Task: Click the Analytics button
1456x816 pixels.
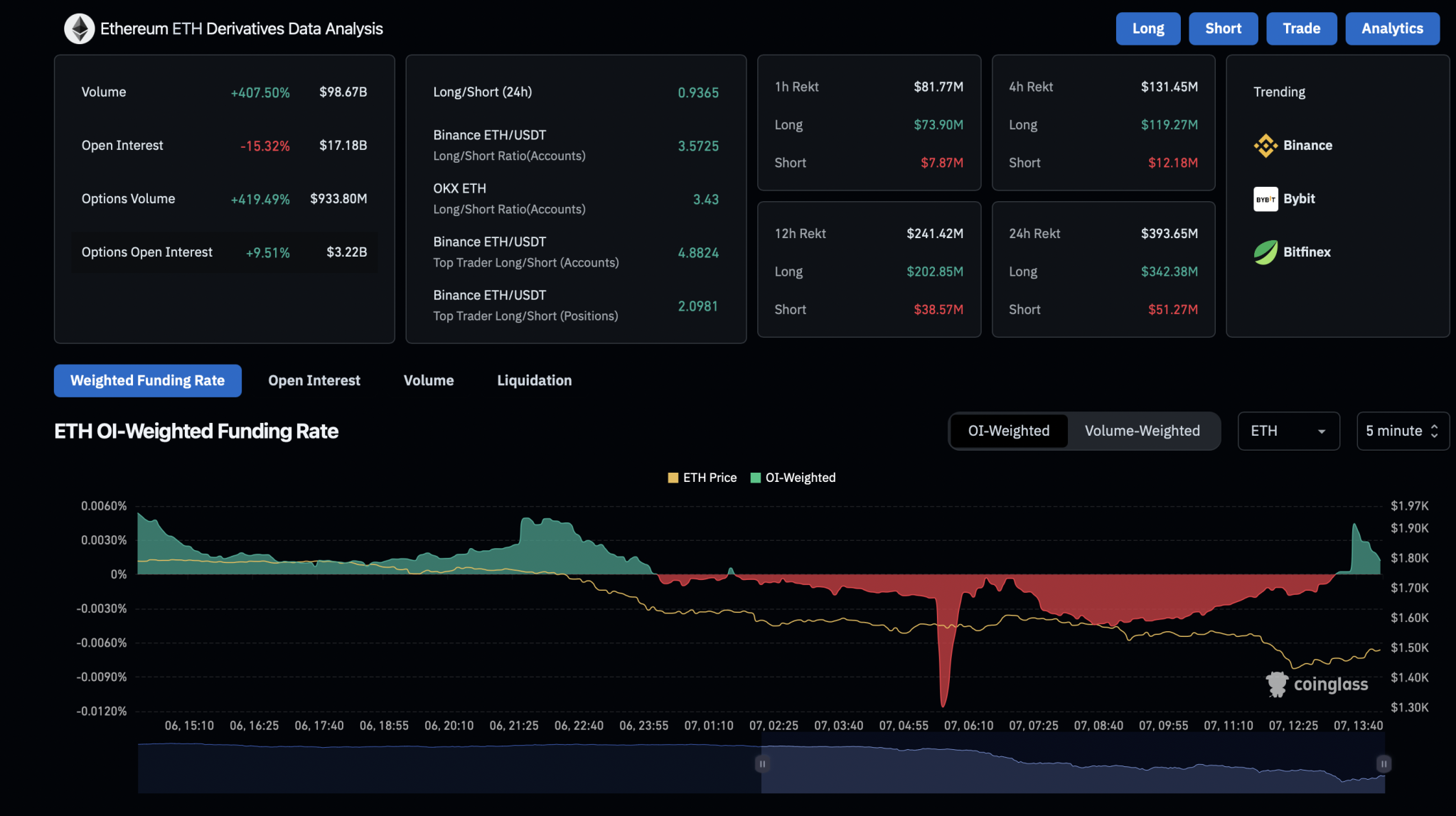Action: (1391, 28)
